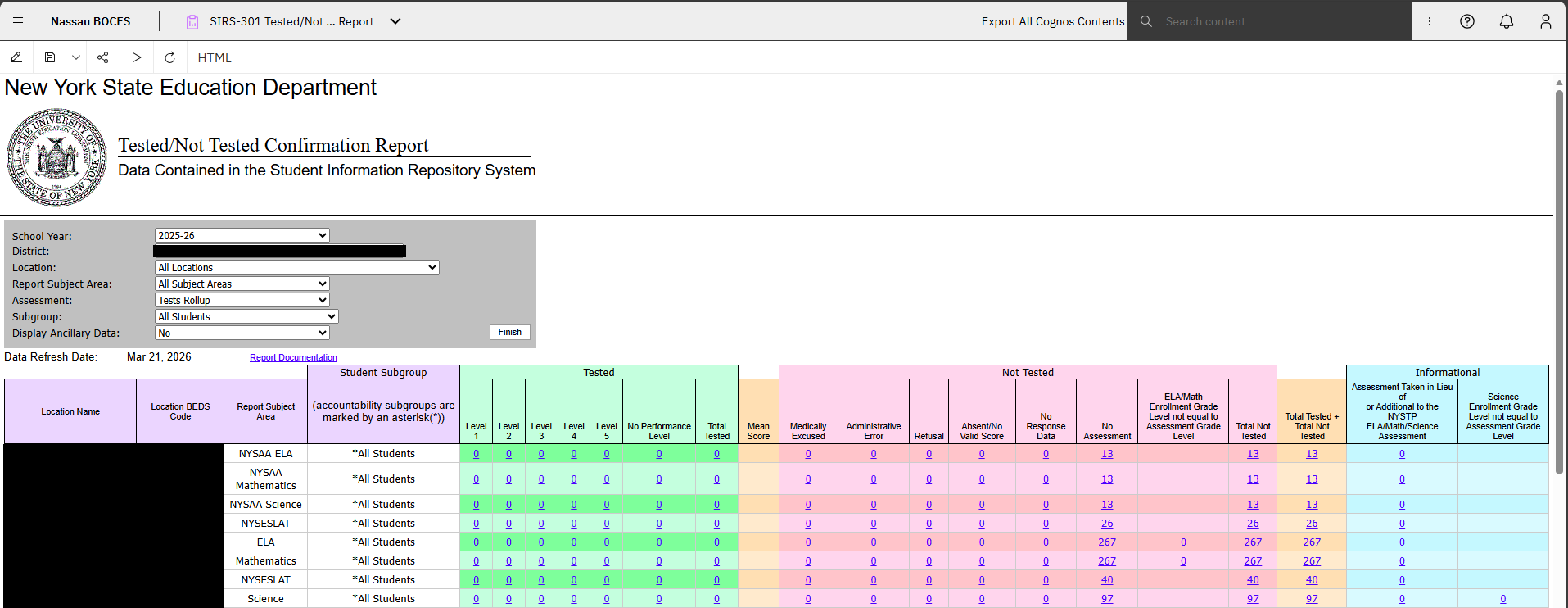Open the Location dropdown
The image size is (1568, 608).
click(x=297, y=267)
